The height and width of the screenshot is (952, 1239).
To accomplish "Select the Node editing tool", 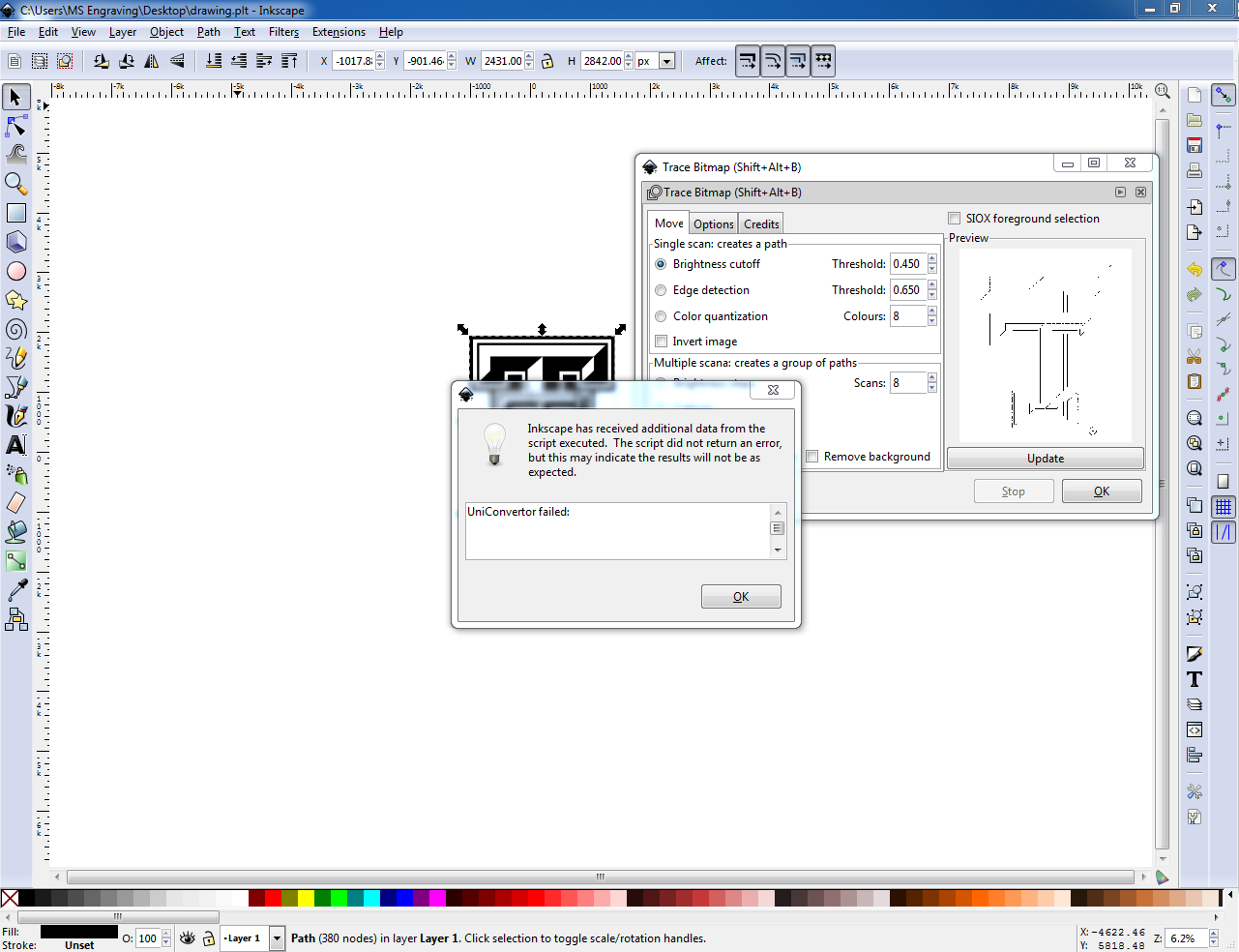I will pyautogui.click(x=15, y=126).
